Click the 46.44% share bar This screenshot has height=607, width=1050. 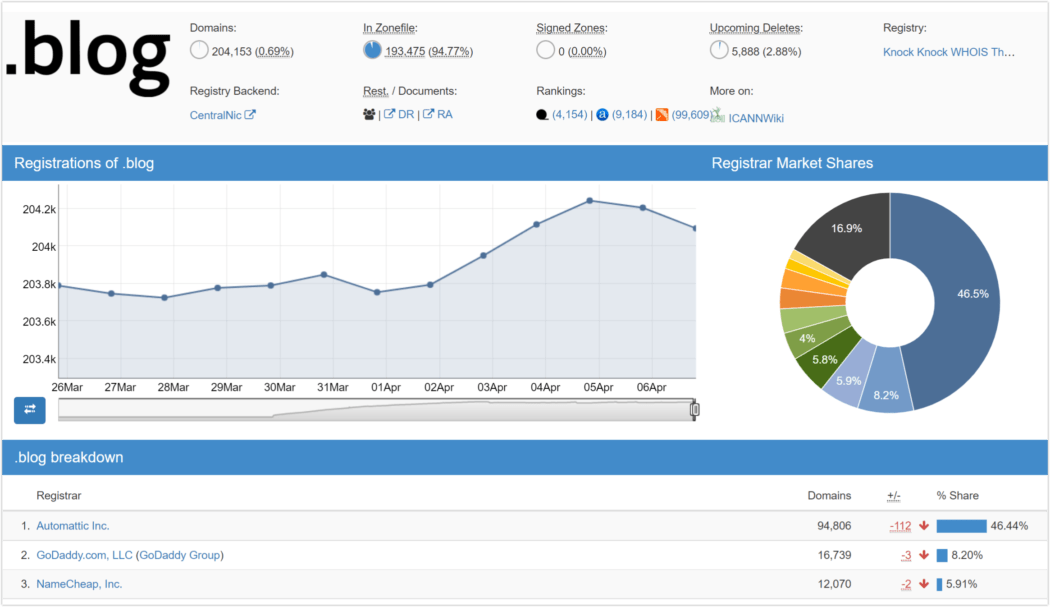(962, 526)
